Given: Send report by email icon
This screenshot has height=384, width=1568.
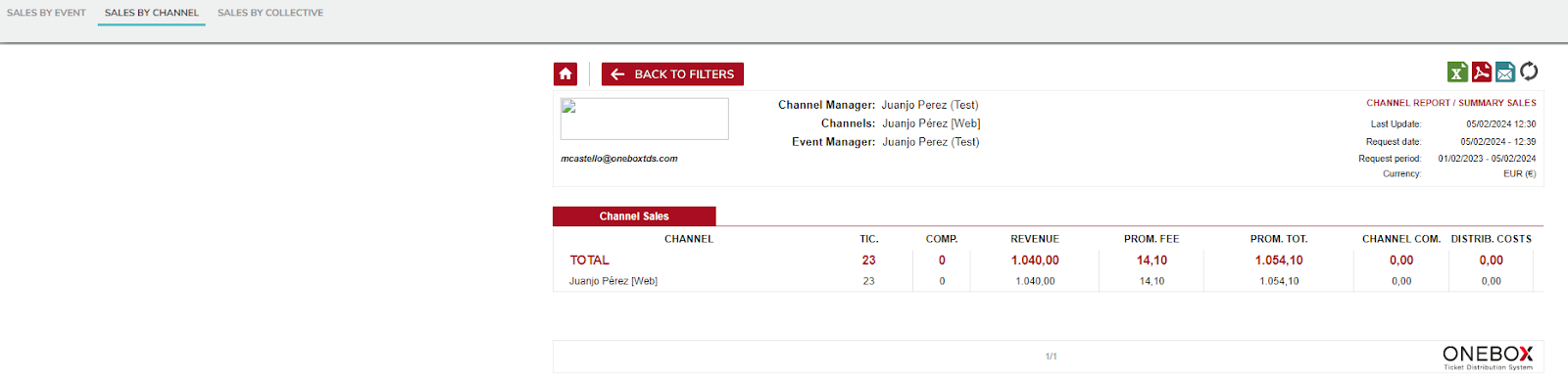Looking at the screenshot, I should tap(1505, 72).
